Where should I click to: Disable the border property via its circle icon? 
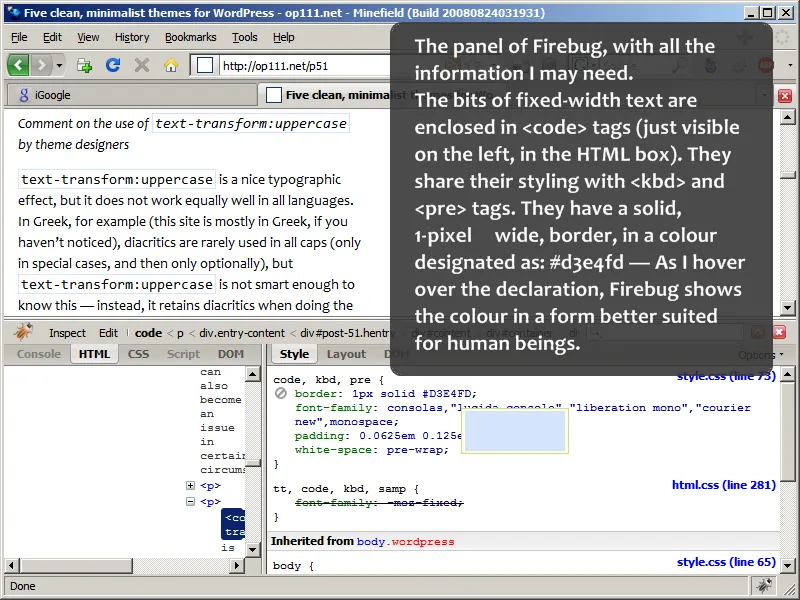point(281,393)
